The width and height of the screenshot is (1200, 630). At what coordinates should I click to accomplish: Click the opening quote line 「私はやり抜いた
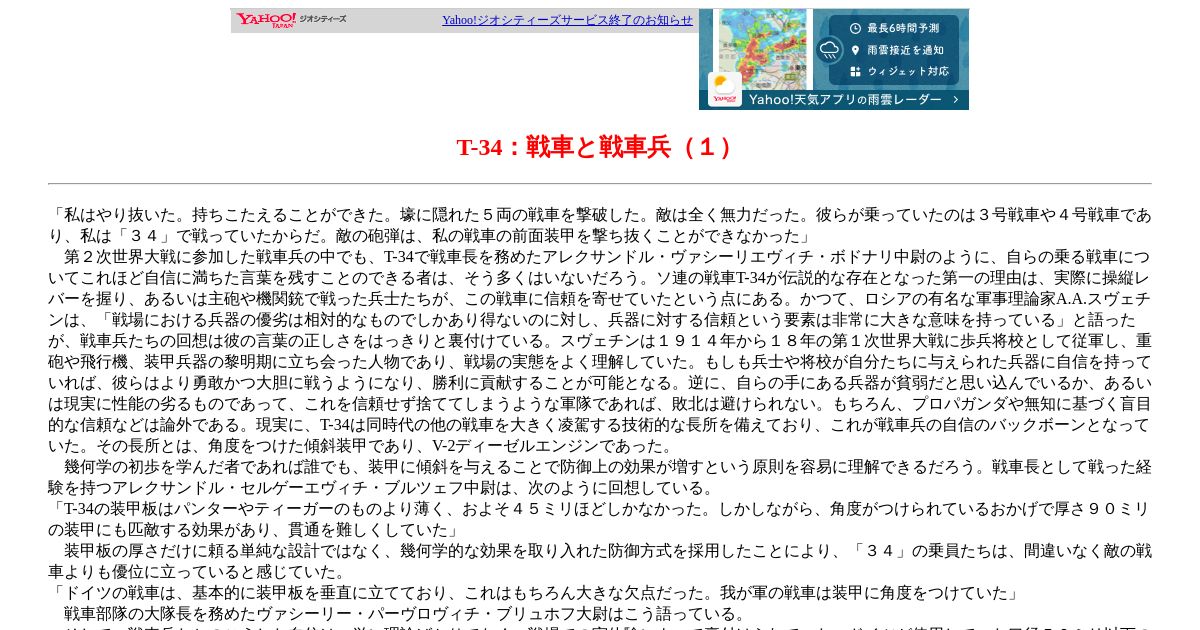[600, 215]
